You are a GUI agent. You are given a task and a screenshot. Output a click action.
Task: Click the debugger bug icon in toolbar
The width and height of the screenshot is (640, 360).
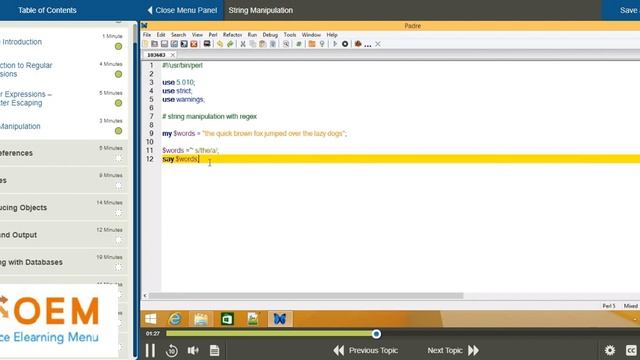(358, 44)
